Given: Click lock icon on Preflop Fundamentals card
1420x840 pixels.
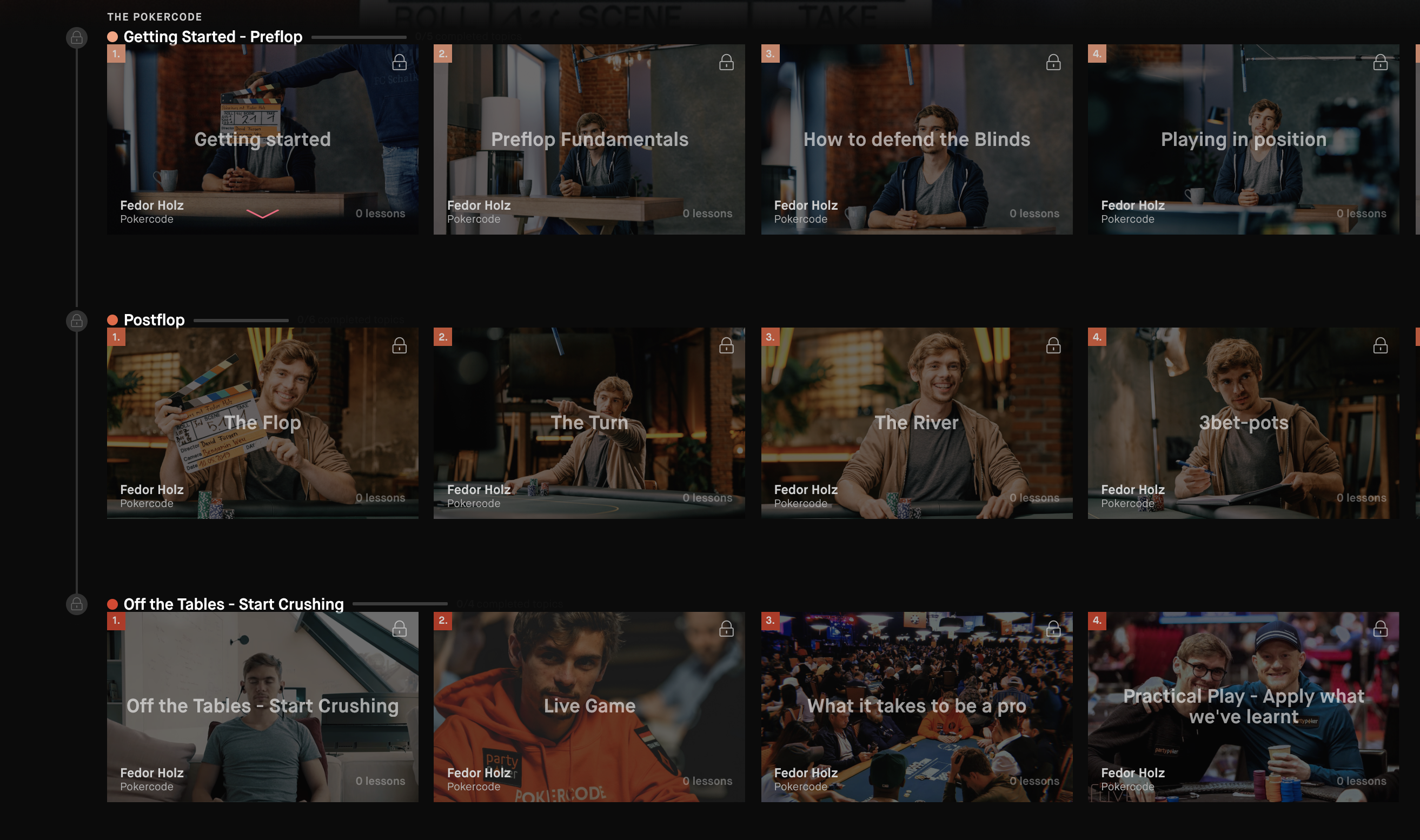Looking at the screenshot, I should [726, 62].
